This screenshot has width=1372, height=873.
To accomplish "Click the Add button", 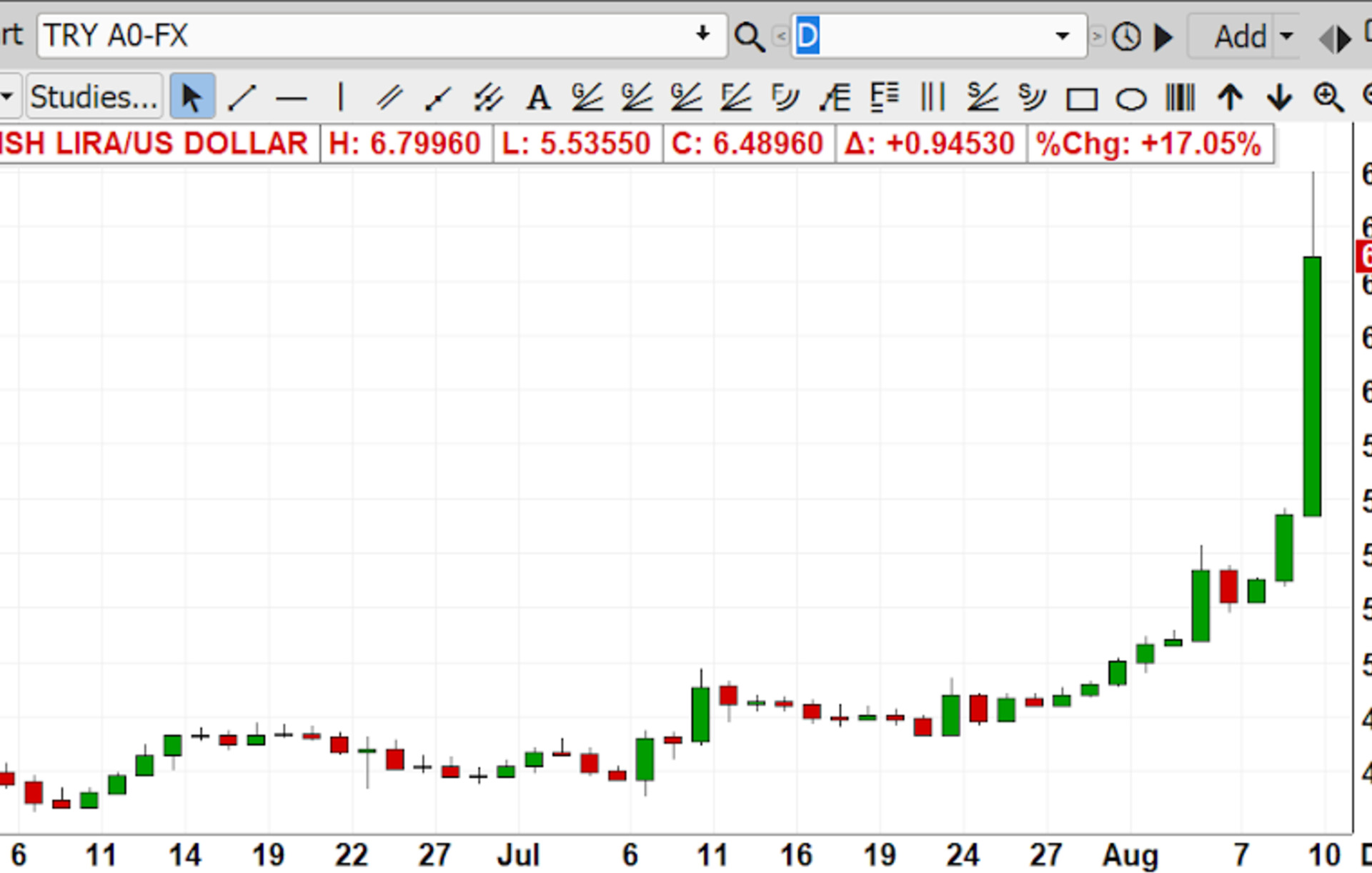I will [1240, 36].
